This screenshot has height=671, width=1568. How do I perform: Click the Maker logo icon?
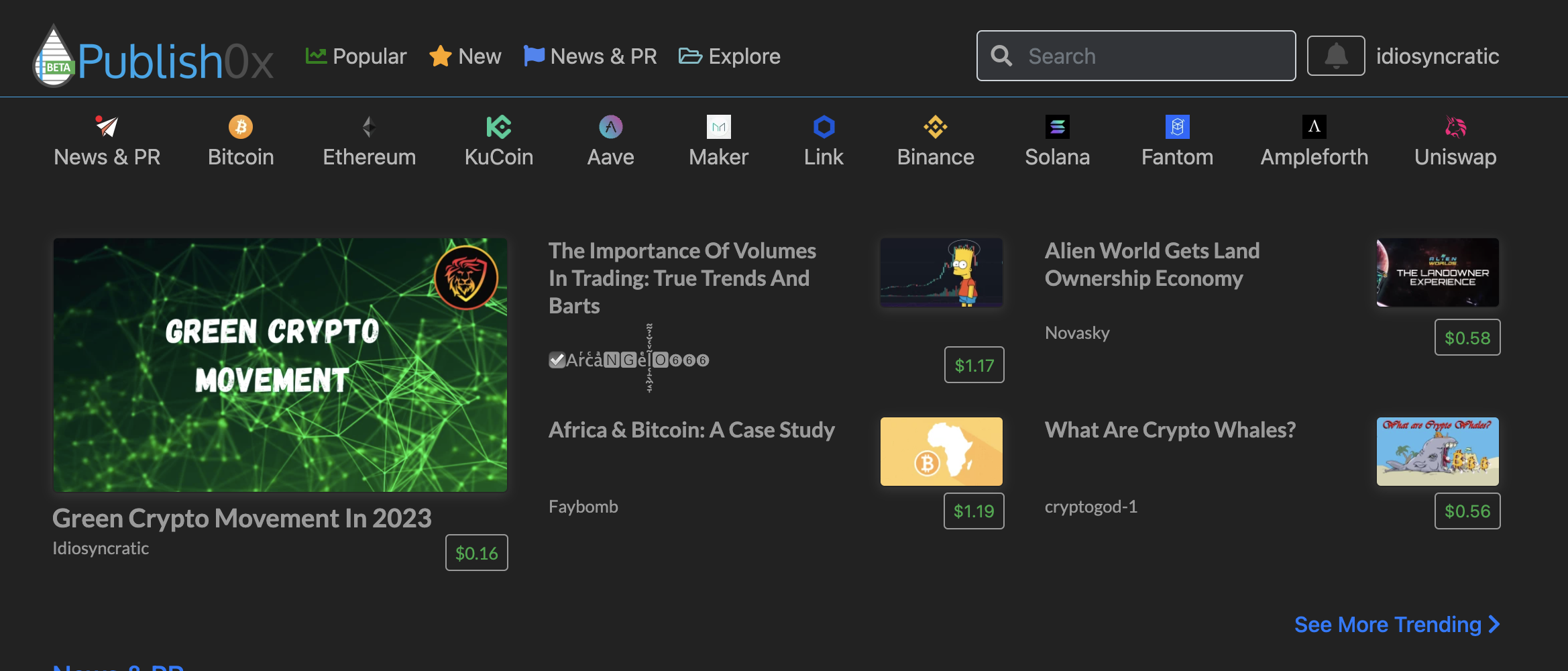tap(718, 126)
